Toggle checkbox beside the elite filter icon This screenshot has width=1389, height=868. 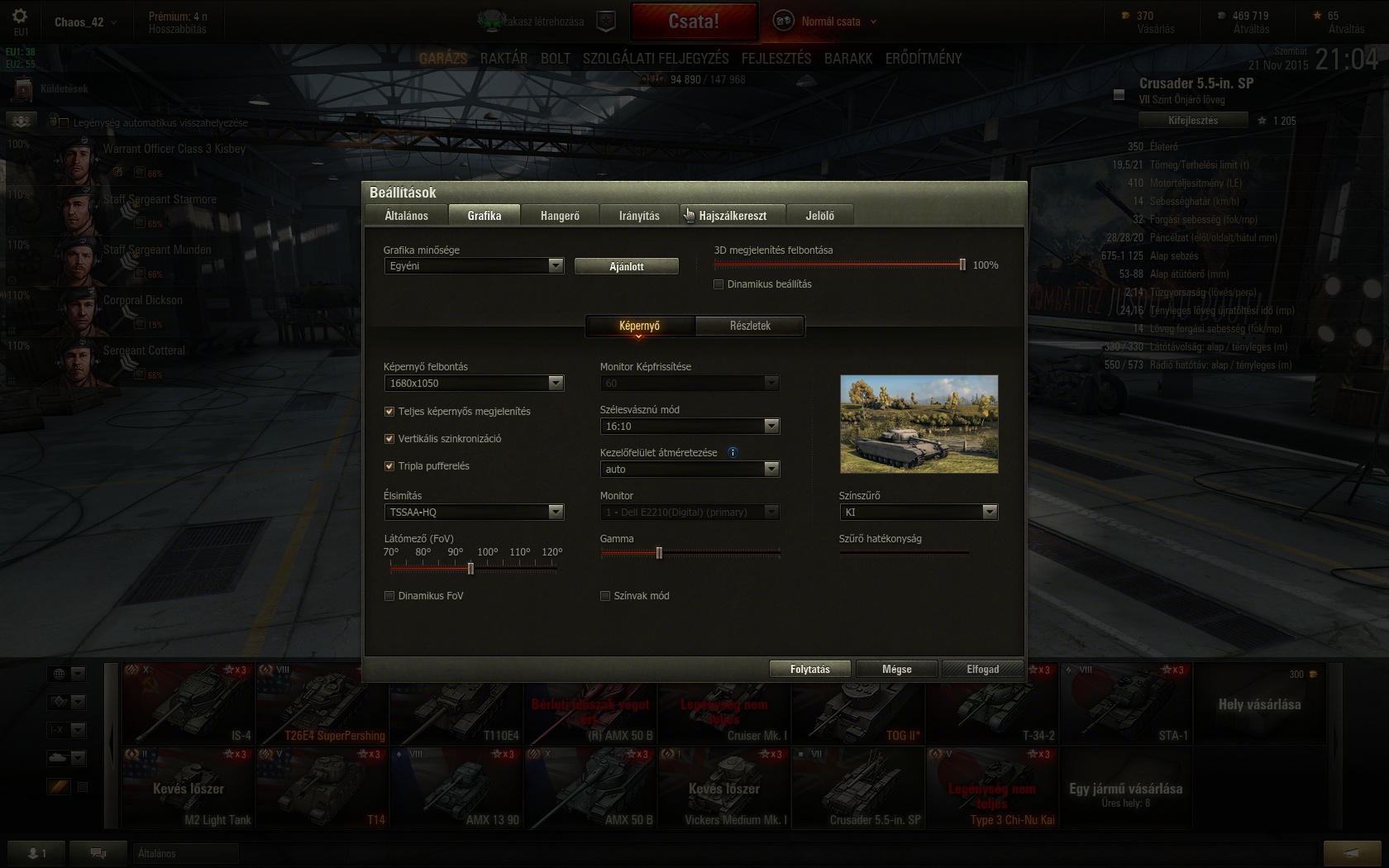[83, 787]
